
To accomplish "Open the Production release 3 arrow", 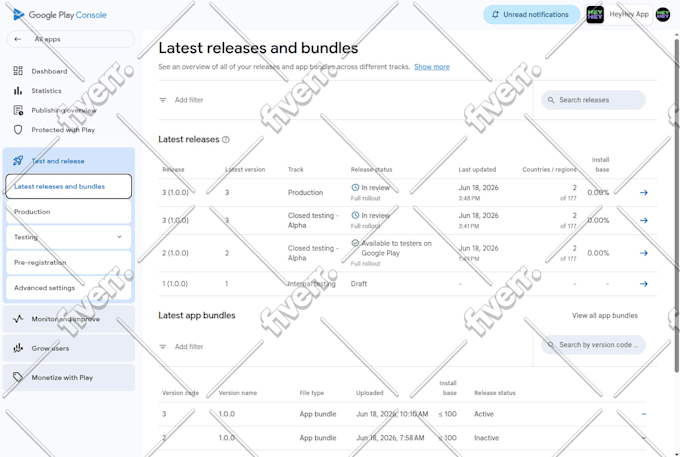I will (644, 193).
